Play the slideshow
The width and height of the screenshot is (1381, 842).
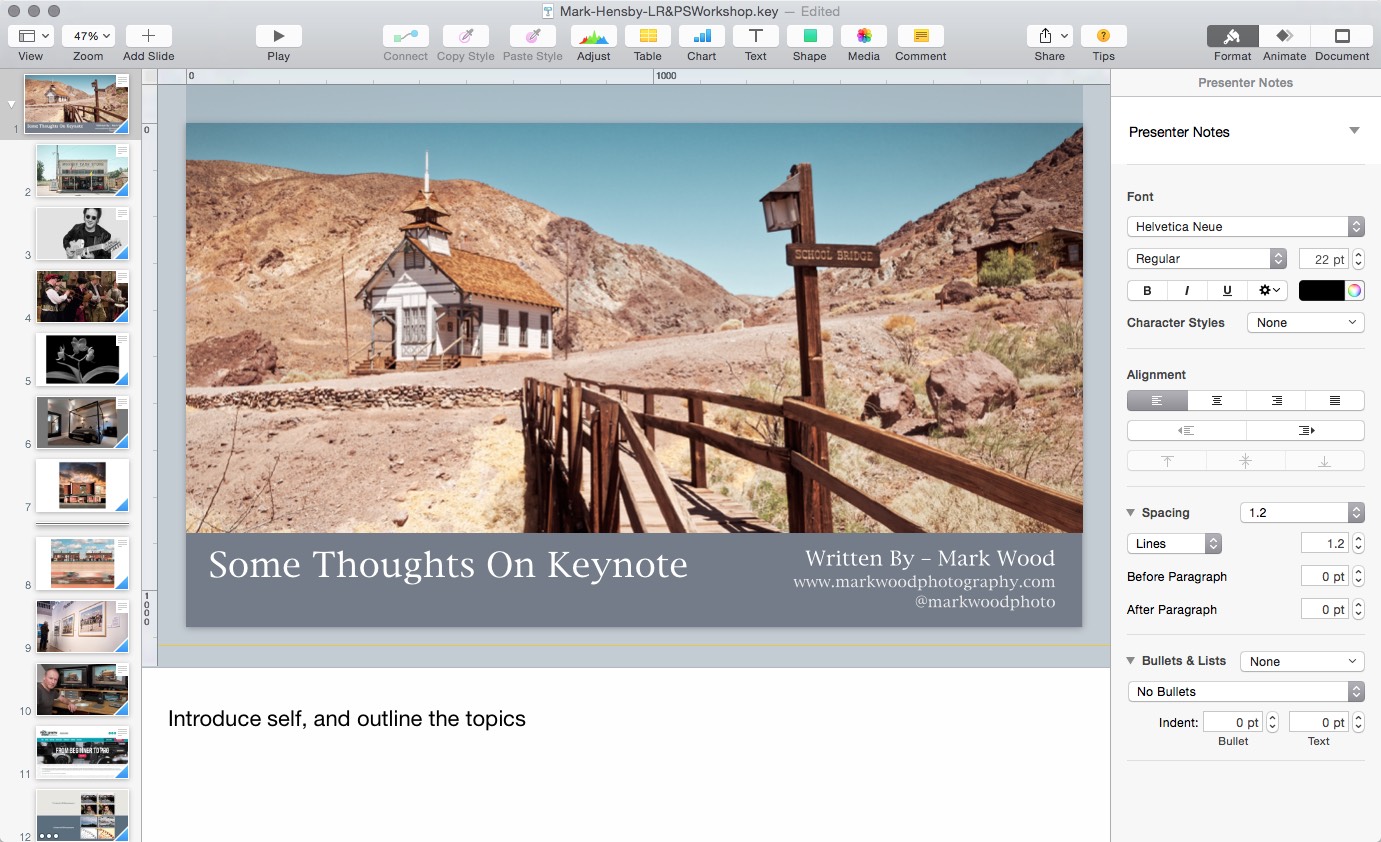[278, 36]
